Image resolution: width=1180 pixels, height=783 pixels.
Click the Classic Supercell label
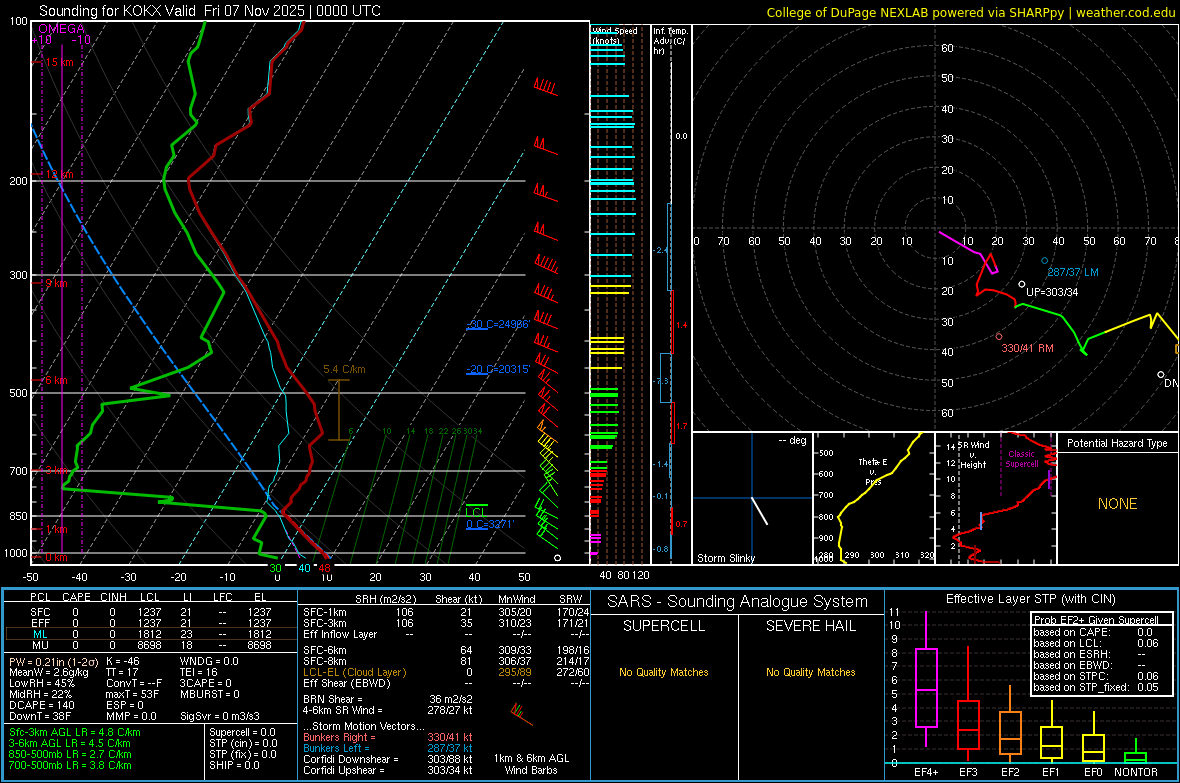click(1022, 459)
